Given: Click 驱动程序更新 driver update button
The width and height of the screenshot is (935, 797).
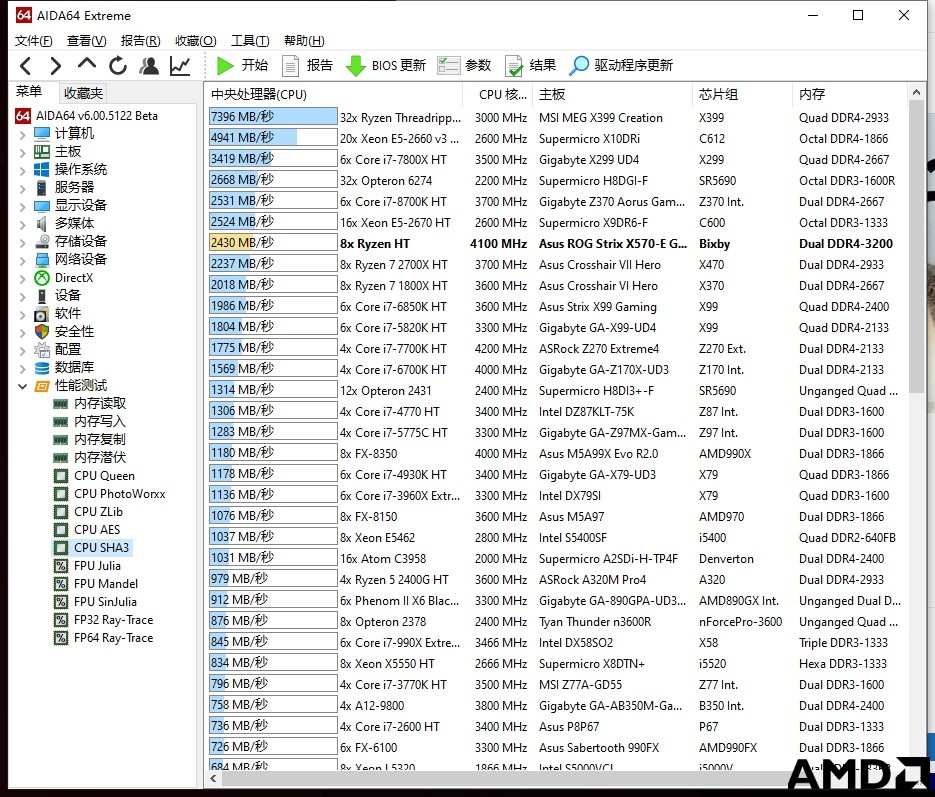Looking at the screenshot, I should point(621,66).
